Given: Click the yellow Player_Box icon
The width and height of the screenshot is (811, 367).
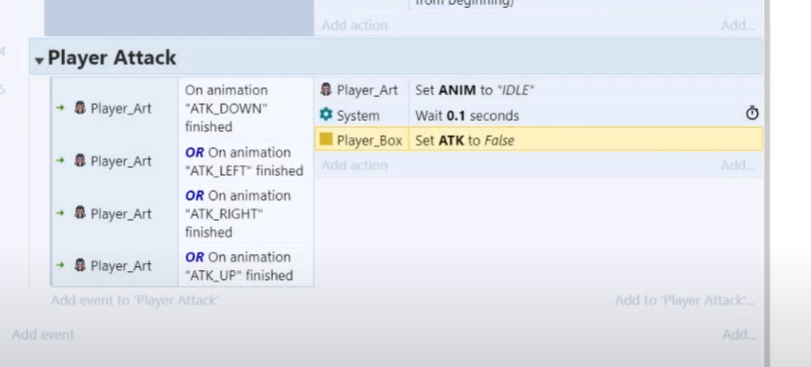Looking at the screenshot, I should point(326,140).
